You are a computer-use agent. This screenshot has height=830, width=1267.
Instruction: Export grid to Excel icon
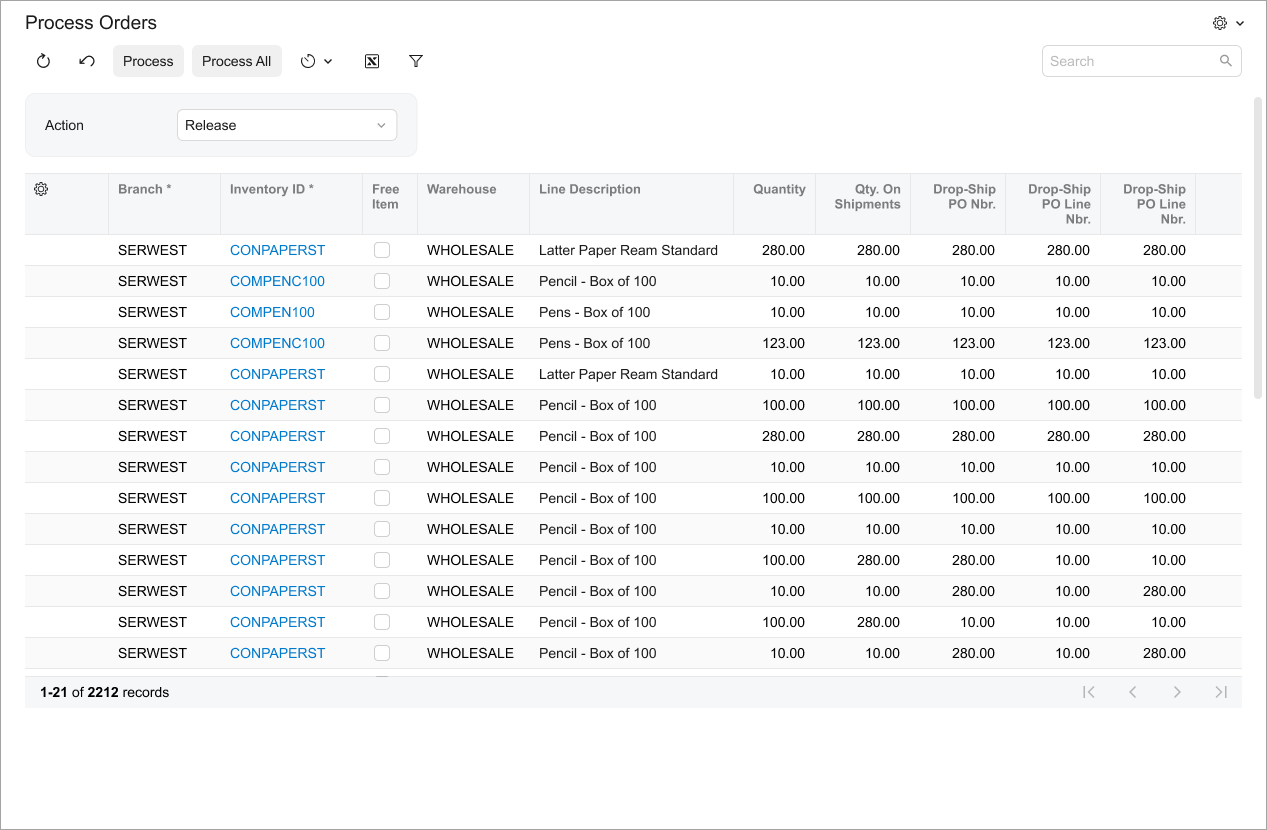point(372,61)
